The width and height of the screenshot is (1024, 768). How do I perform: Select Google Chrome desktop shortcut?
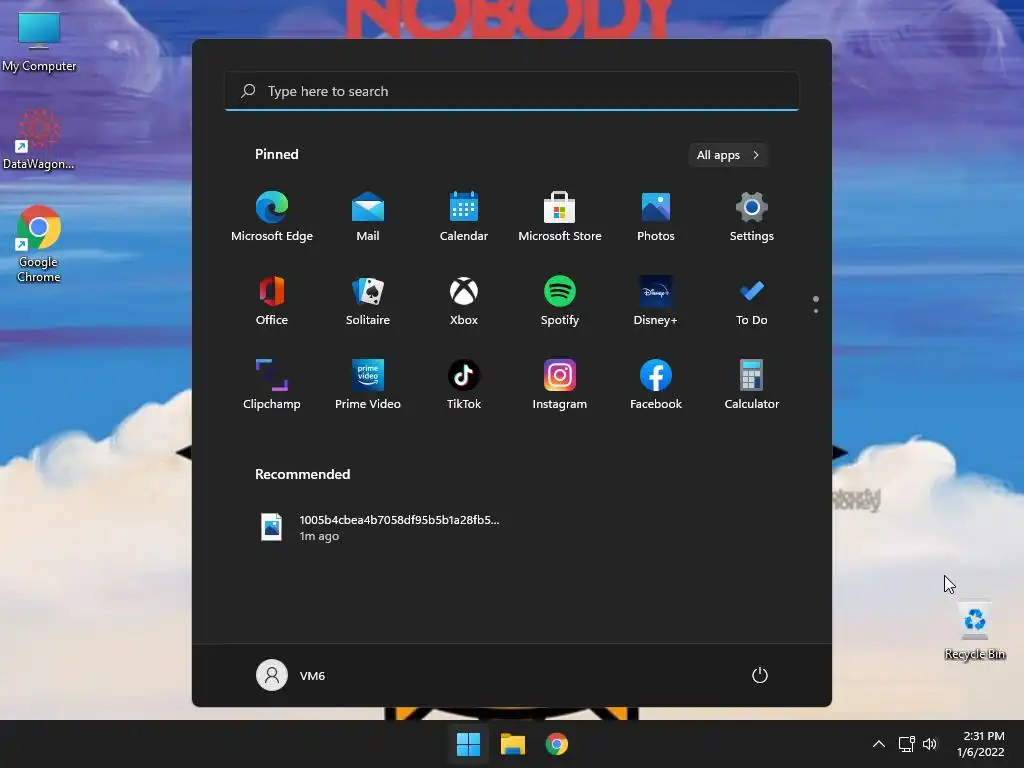click(39, 245)
